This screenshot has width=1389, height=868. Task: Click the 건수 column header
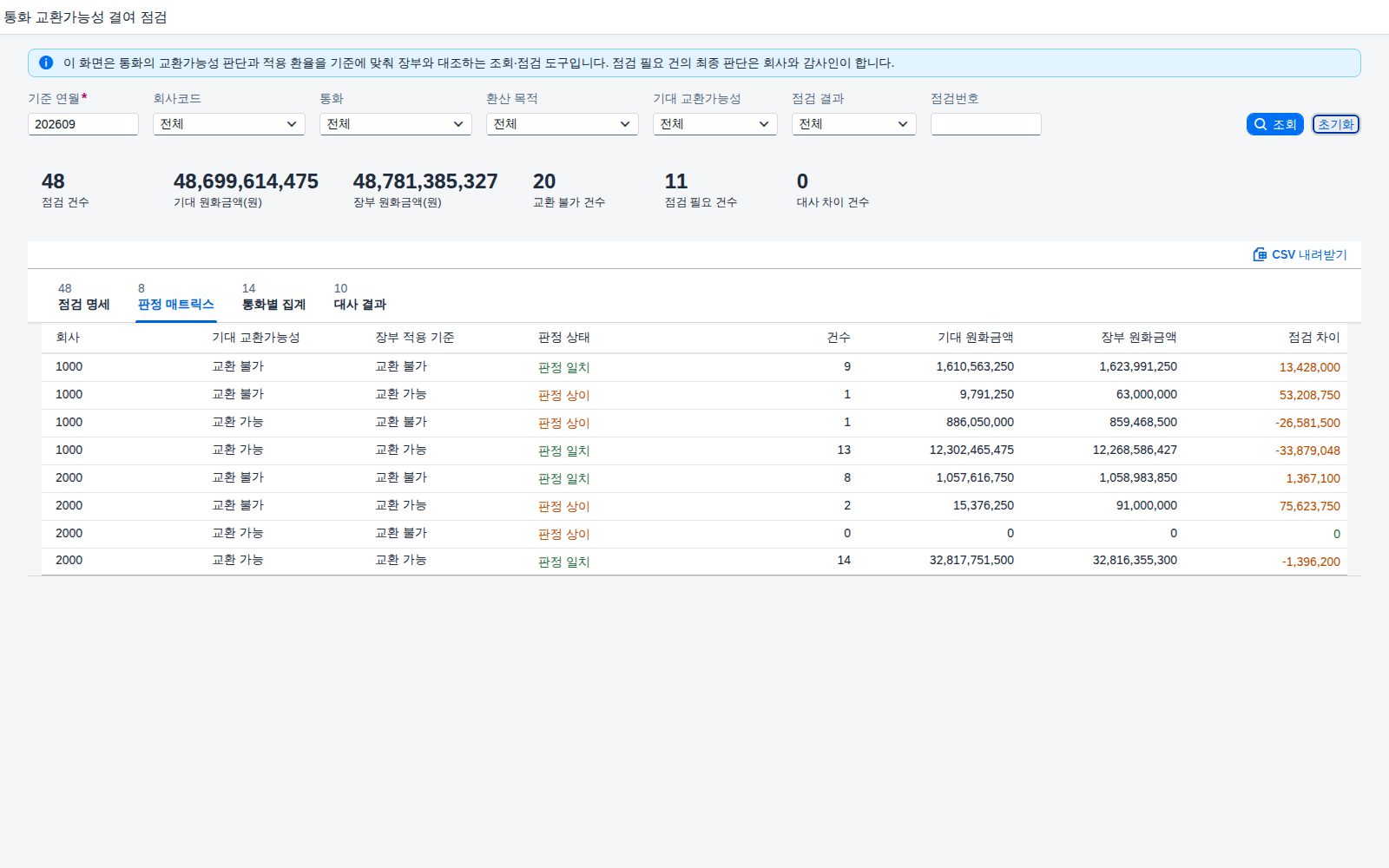[x=839, y=338]
